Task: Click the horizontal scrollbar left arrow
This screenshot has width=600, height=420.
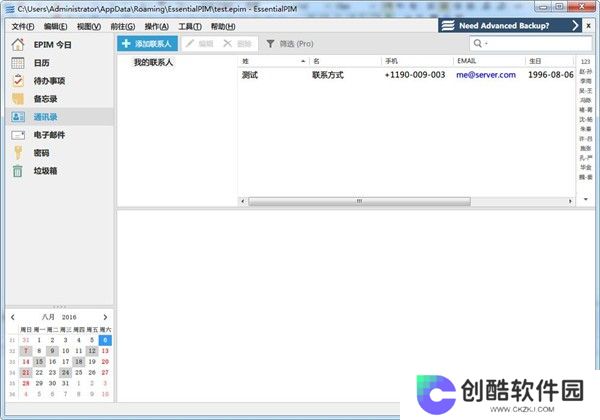Action: pos(243,201)
